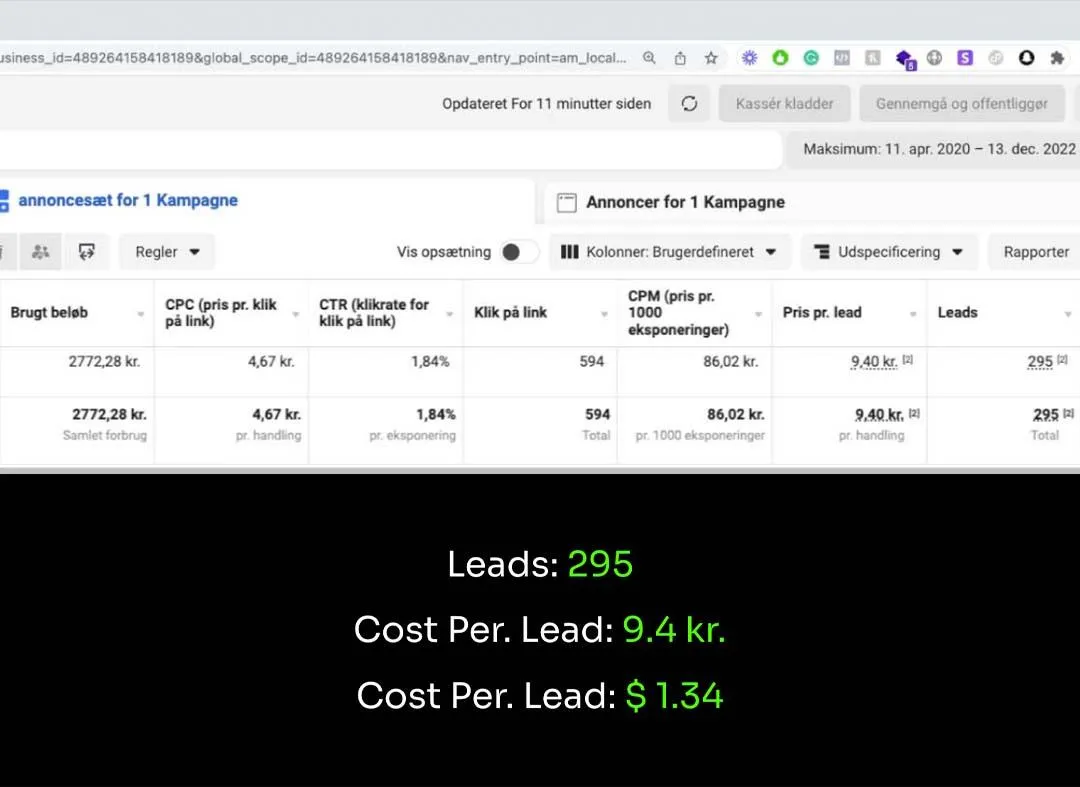This screenshot has height=787, width=1080.
Task: Click the preview arrows icon next to Regler
Action: click(86, 252)
